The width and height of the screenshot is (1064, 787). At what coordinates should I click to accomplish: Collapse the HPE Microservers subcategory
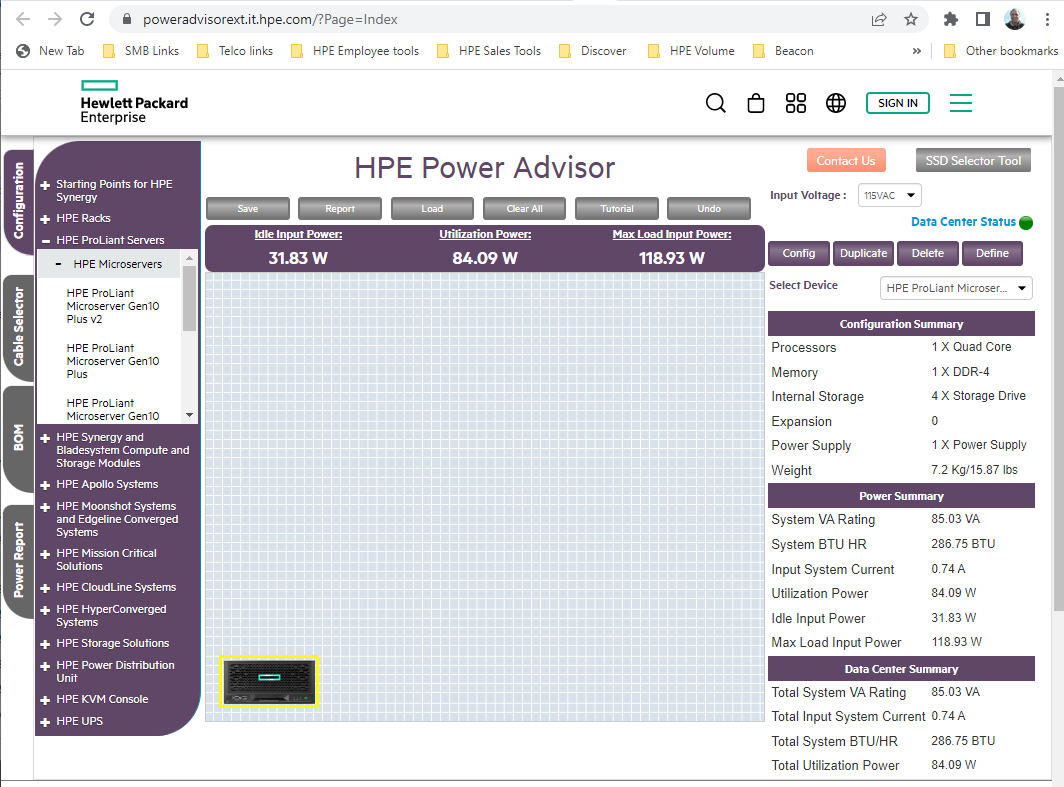tap(59, 265)
